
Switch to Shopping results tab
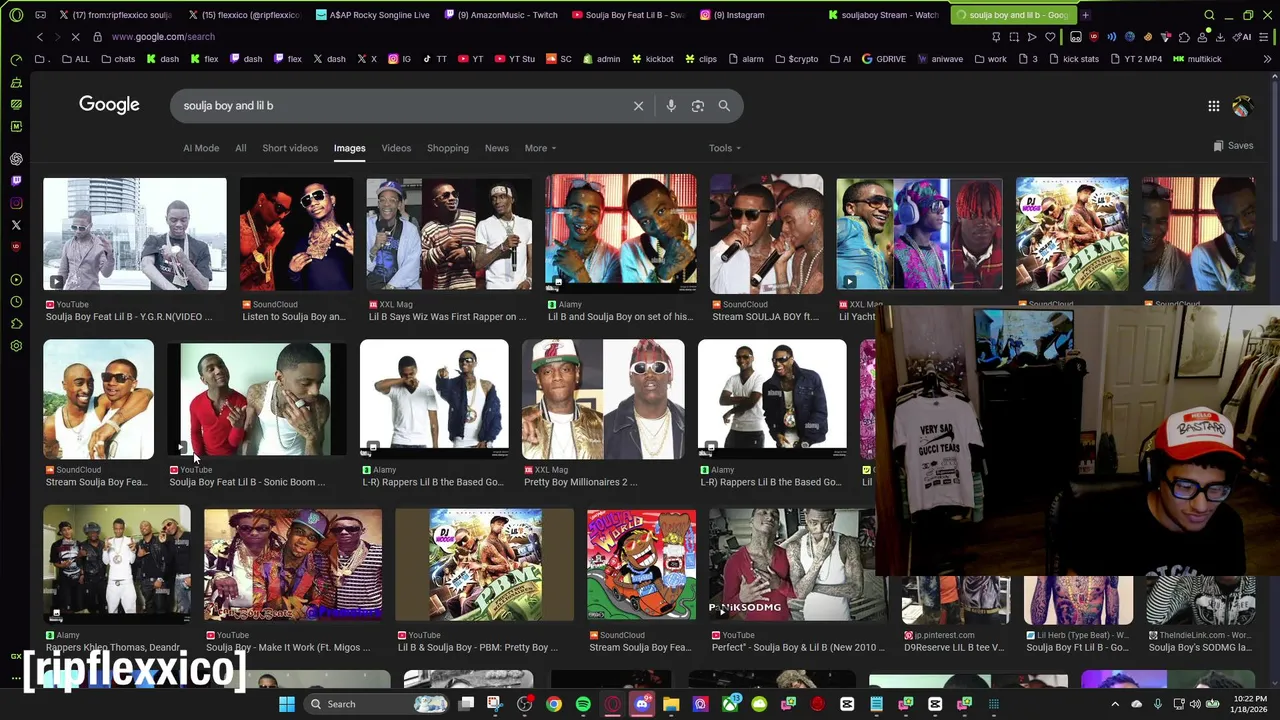coord(448,148)
